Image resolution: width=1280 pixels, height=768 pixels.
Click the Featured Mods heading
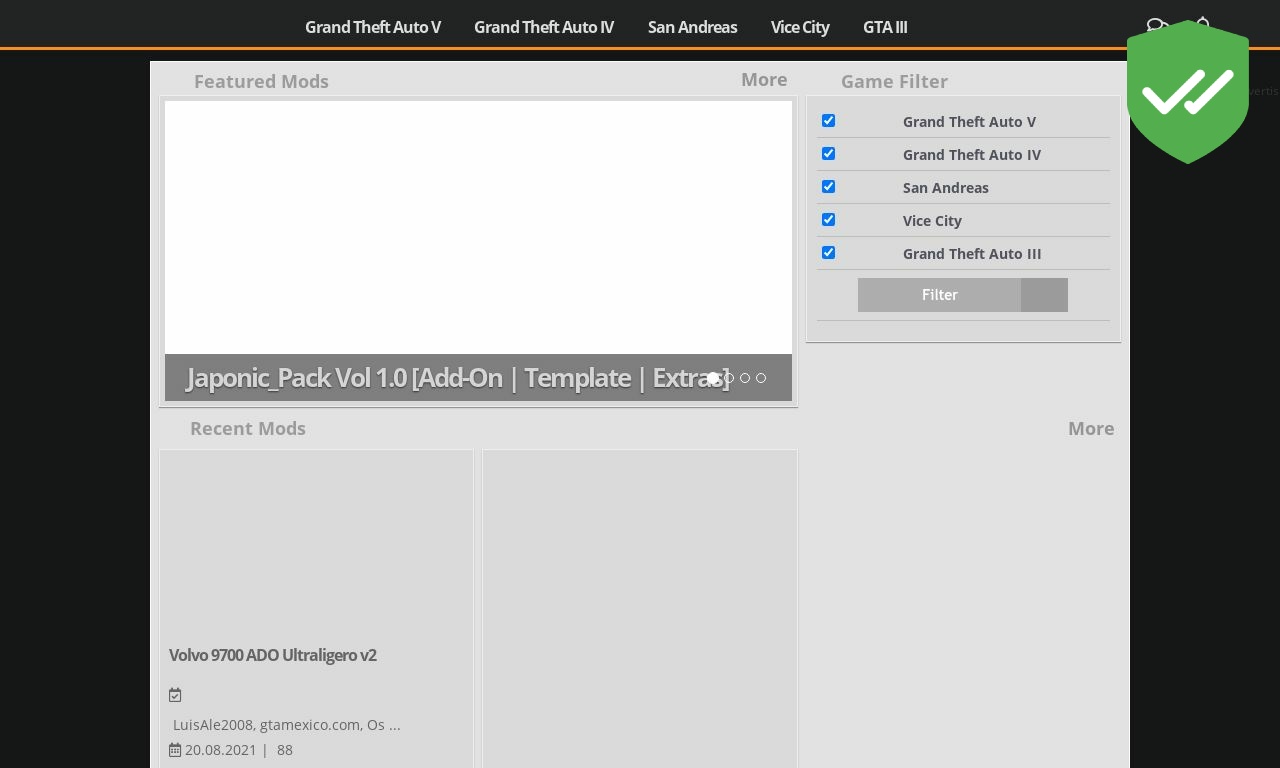click(261, 82)
